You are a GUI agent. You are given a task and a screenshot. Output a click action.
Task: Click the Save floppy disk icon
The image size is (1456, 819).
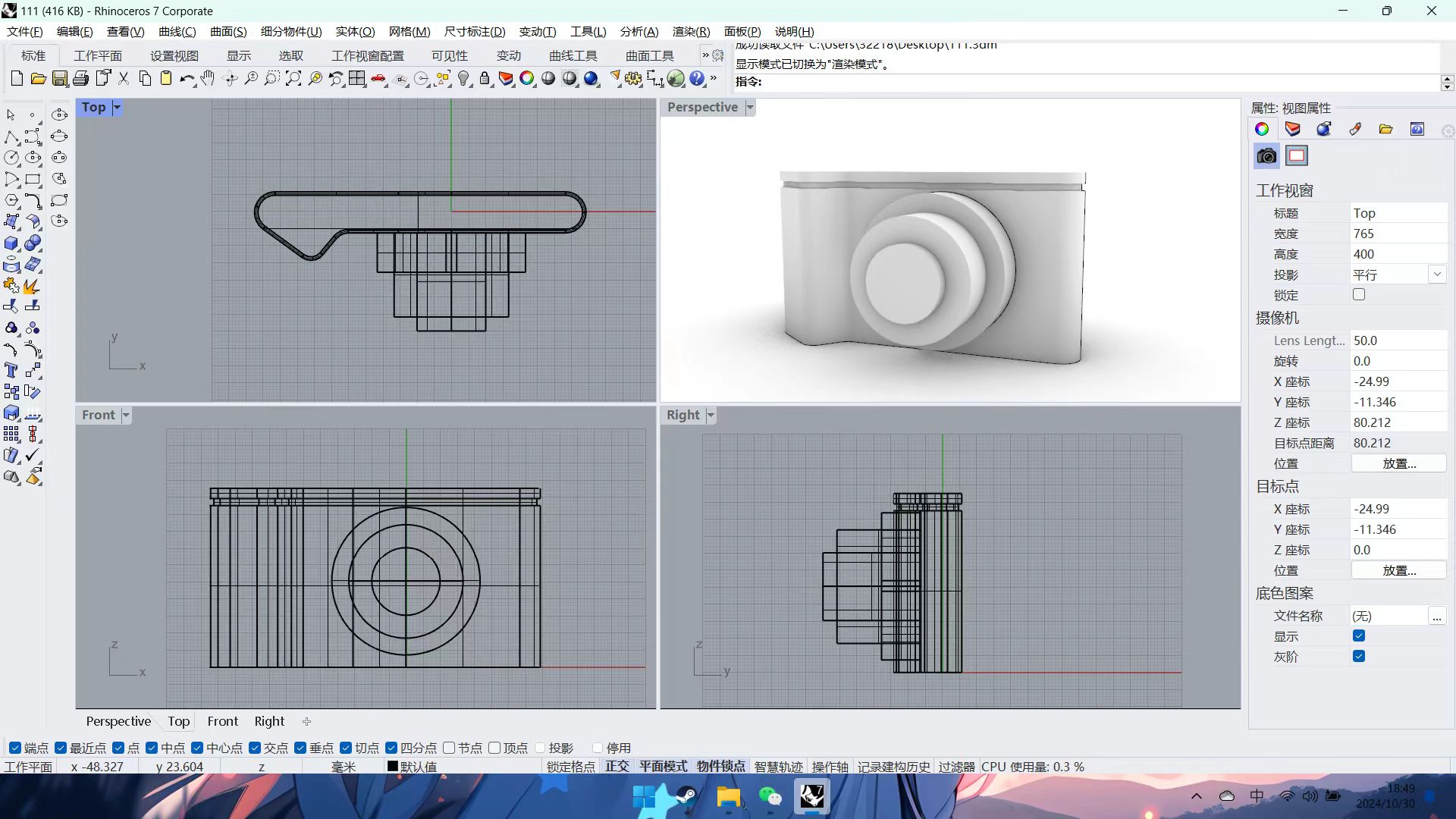[x=59, y=78]
